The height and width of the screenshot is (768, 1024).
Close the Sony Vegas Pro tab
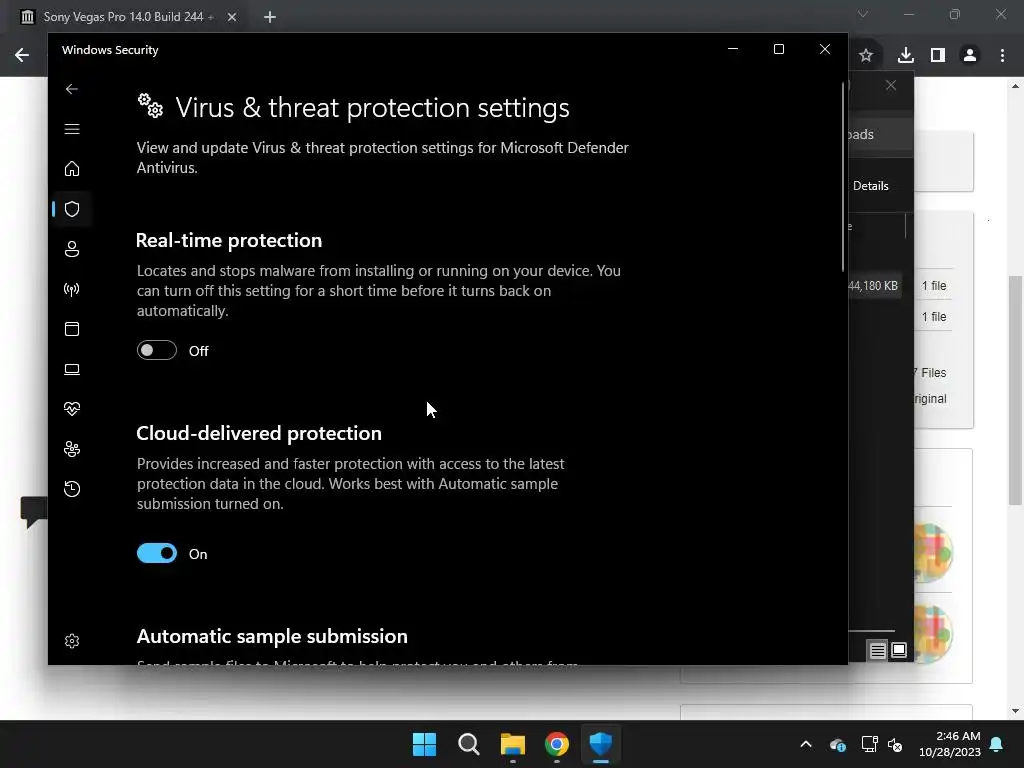coord(232,17)
